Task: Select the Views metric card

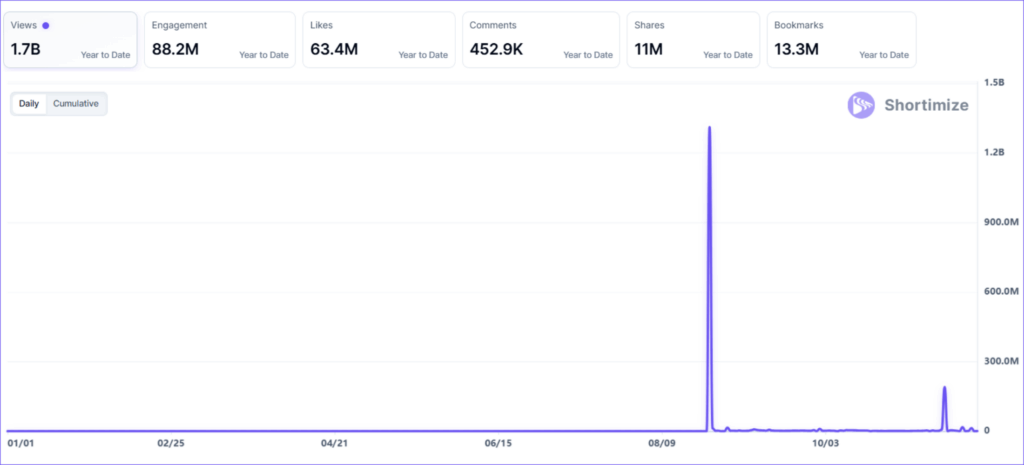Action: tap(70, 40)
